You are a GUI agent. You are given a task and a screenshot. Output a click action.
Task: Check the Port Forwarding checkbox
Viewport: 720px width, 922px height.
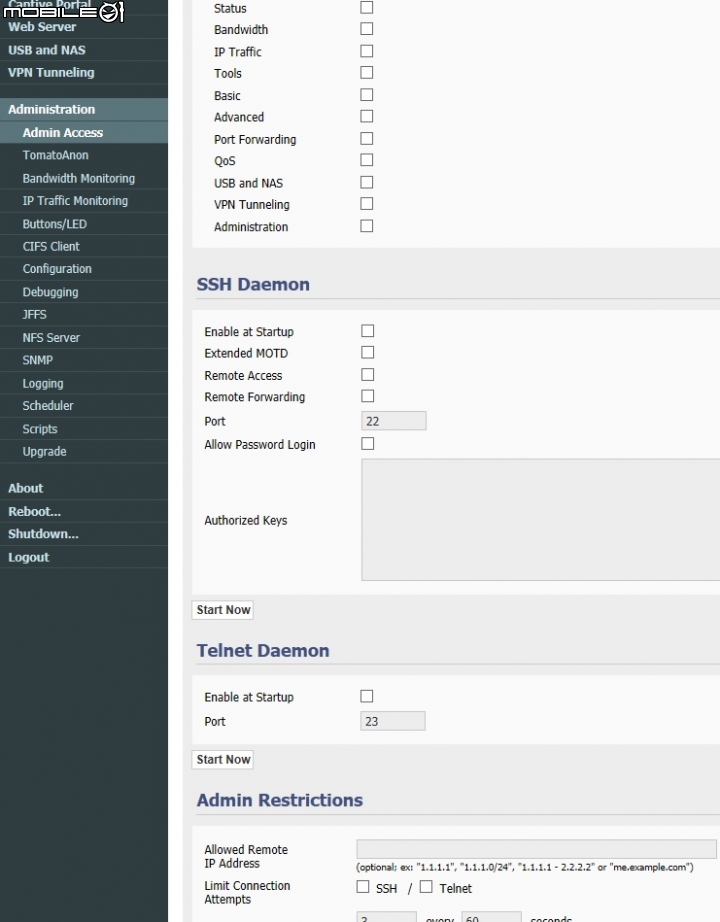point(367,139)
